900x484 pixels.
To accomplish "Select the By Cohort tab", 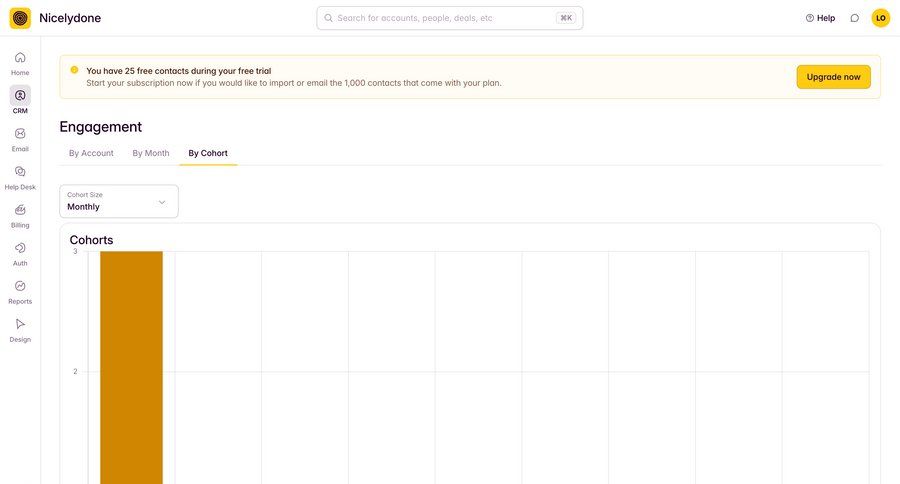I will point(208,153).
